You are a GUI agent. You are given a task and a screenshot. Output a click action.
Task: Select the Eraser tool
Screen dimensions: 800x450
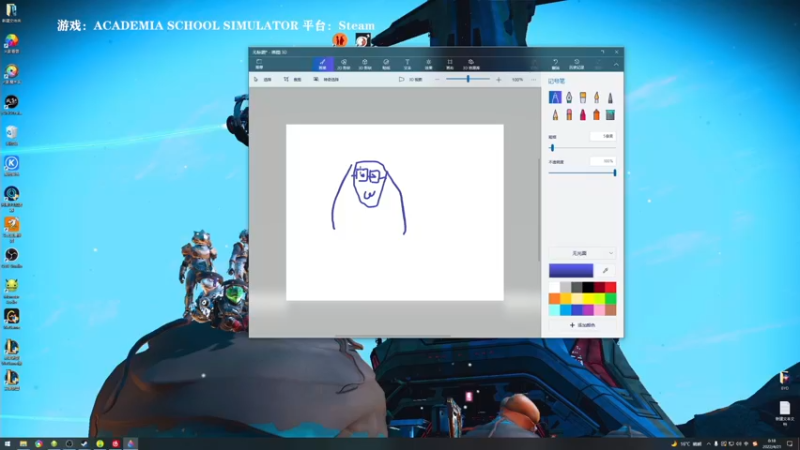[x=569, y=115]
